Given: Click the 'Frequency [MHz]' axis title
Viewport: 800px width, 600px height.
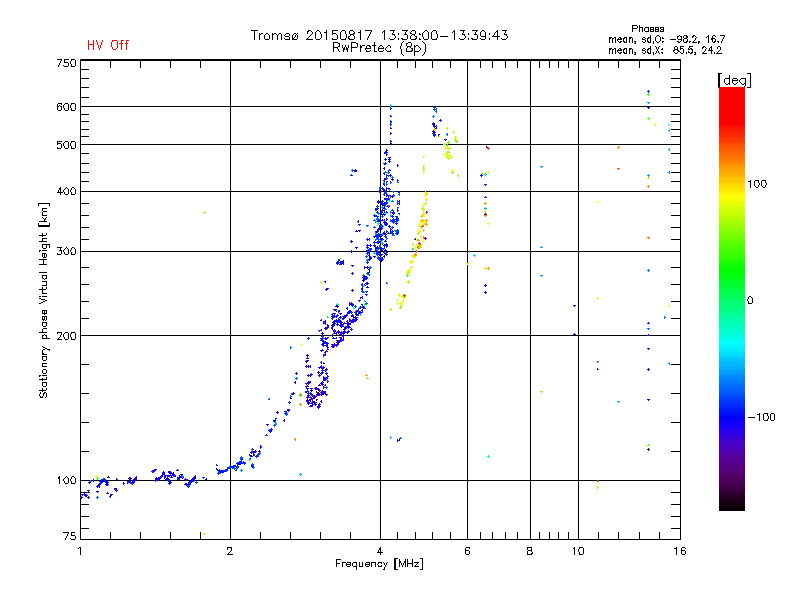Looking at the screenshot, I should tap(379, 564).
